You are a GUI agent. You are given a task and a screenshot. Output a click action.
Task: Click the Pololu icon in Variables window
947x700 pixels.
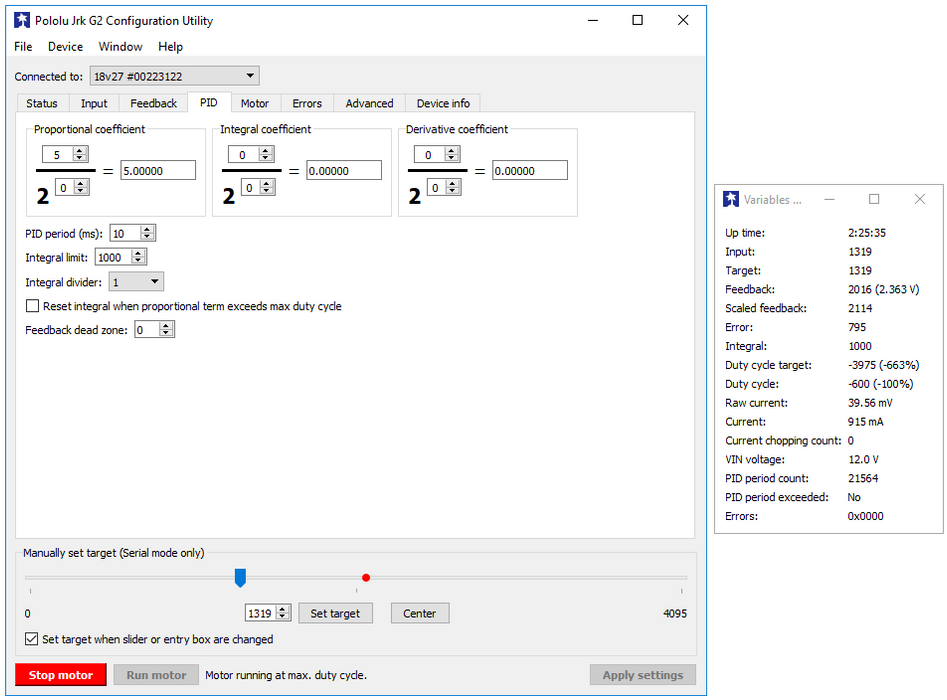point(731,200)
